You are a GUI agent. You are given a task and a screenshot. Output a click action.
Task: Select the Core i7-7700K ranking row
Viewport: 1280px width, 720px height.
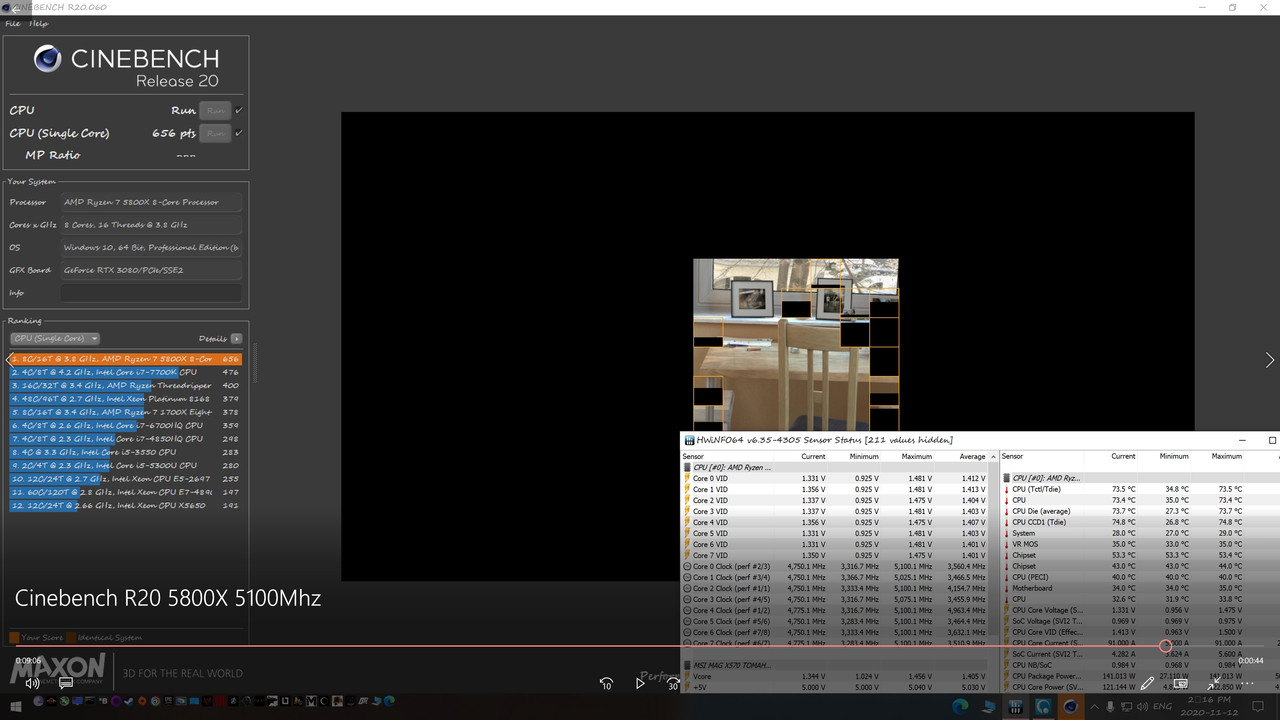[125, 372]
